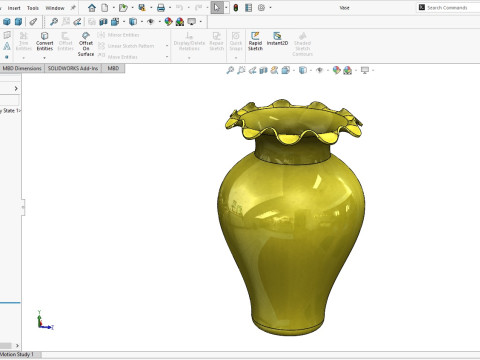The width and height of the screenshot is (480, 360).
Task: Click the Print icon
Action: (161, 8)
